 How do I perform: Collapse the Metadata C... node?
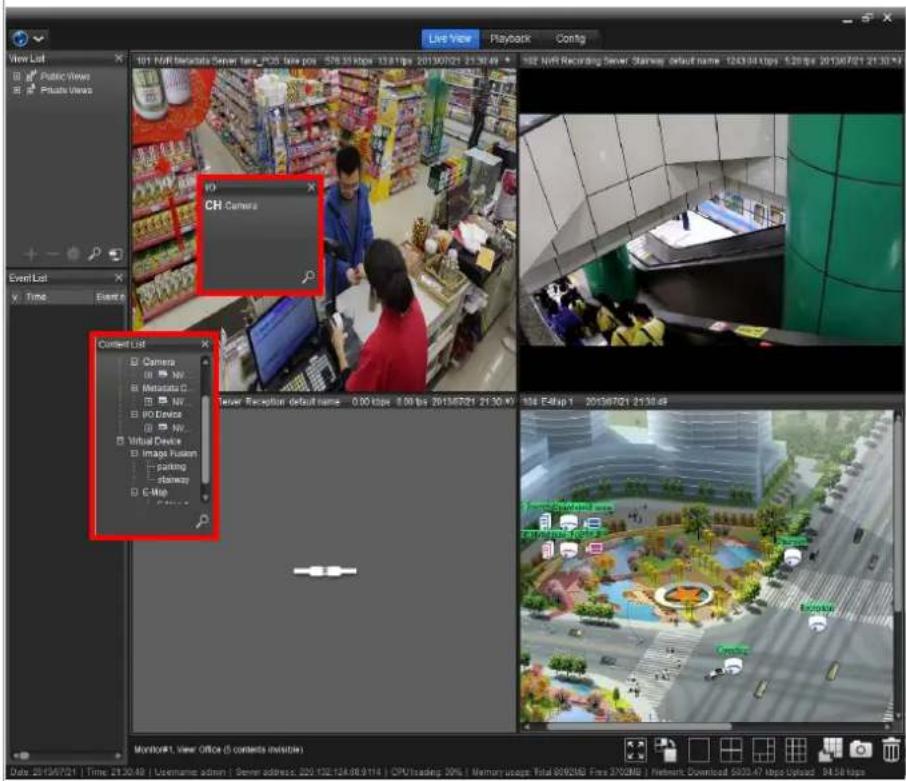point(134,388)
